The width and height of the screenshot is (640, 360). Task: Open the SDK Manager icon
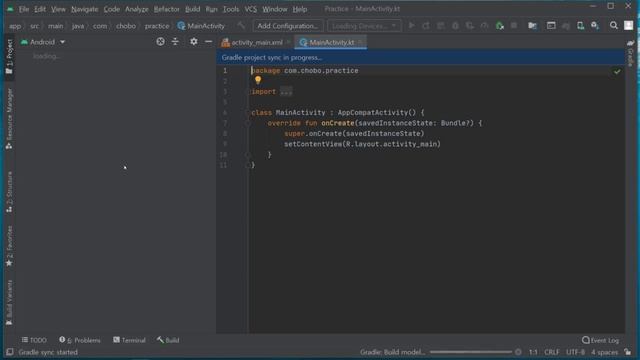pyautogui.click(x=595, y=26)
